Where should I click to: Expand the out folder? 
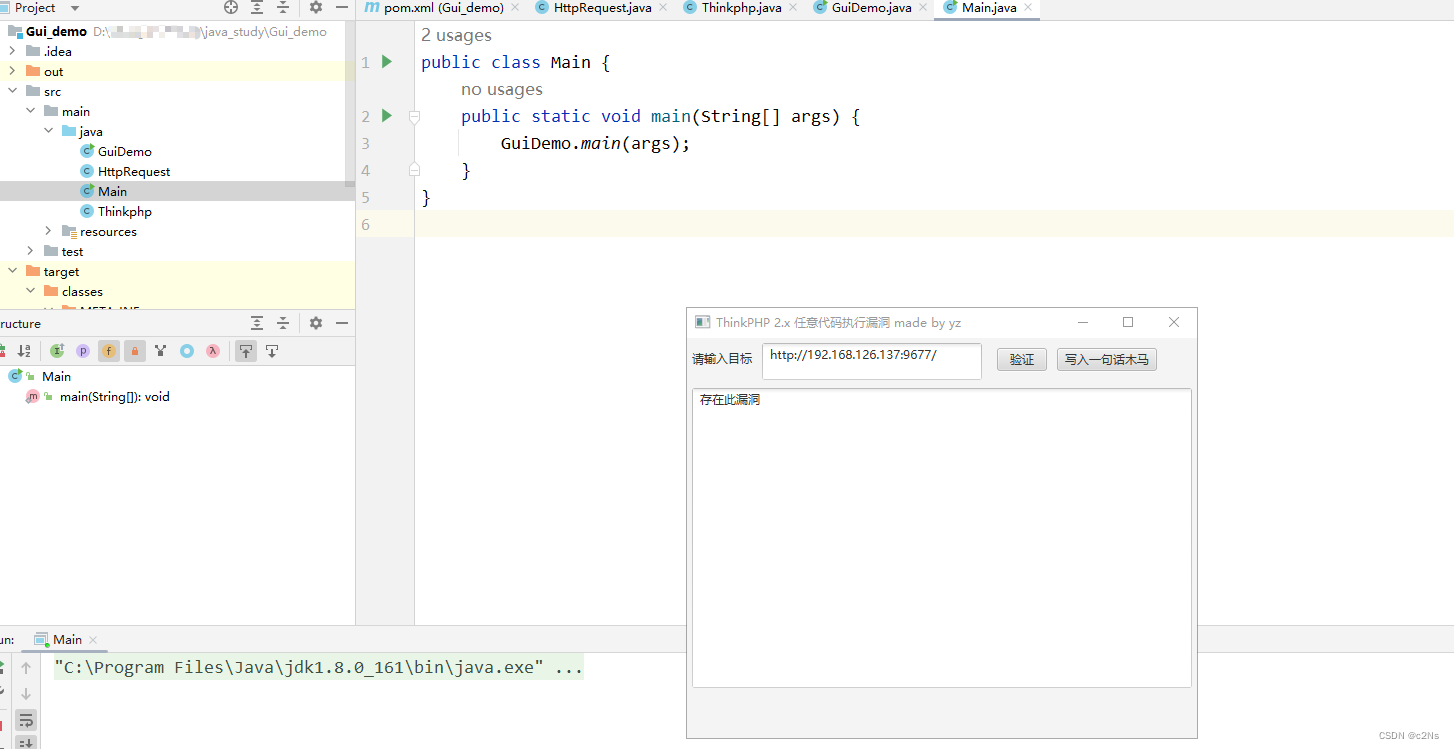[13, 71]
